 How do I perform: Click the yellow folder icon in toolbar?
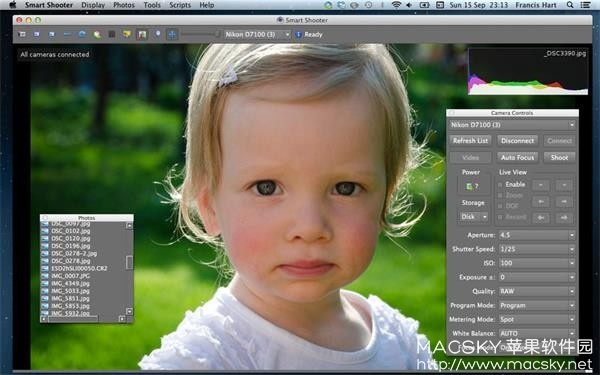127,34
